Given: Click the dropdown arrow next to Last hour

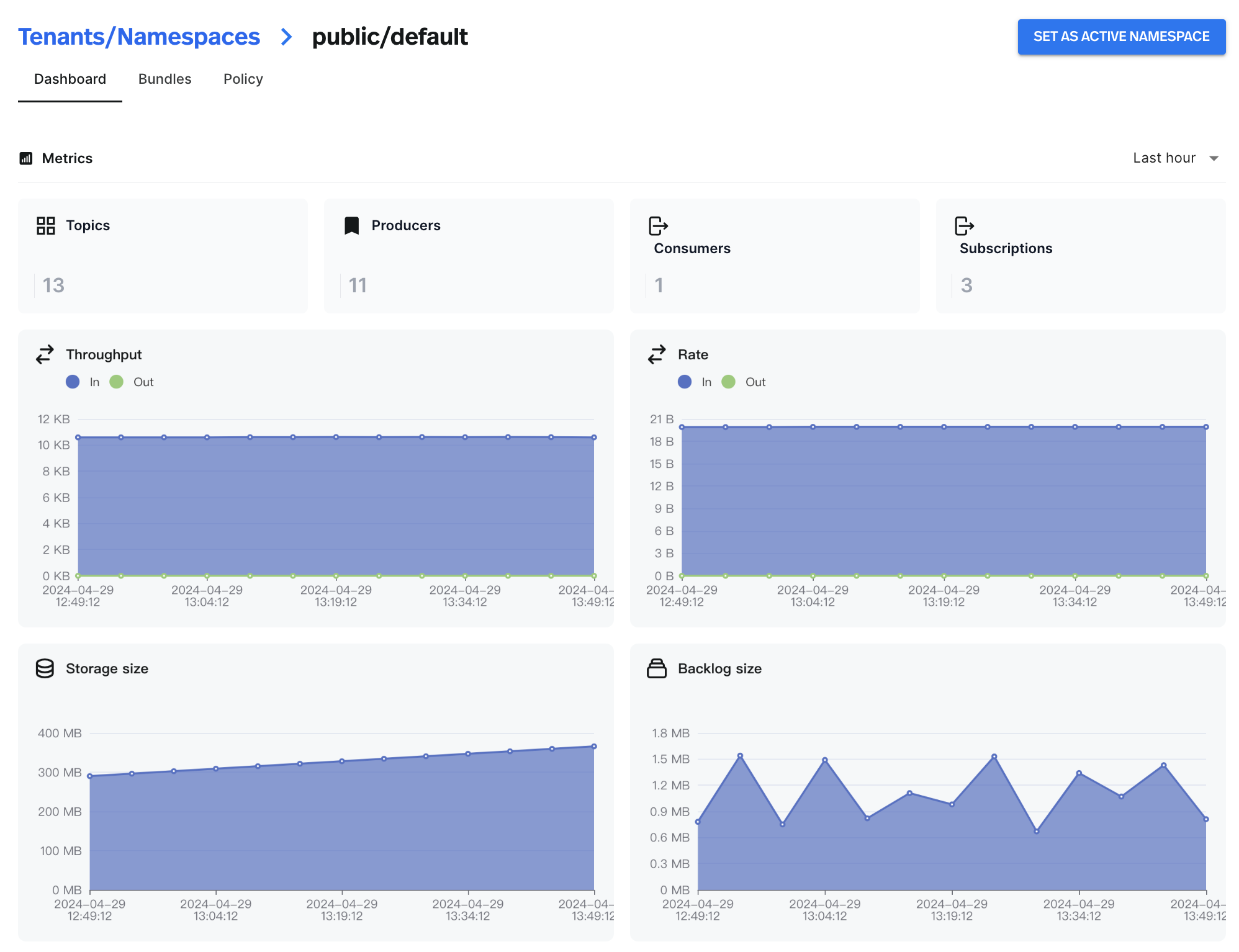Looking at the screenshot, I should click(1214, 158).
